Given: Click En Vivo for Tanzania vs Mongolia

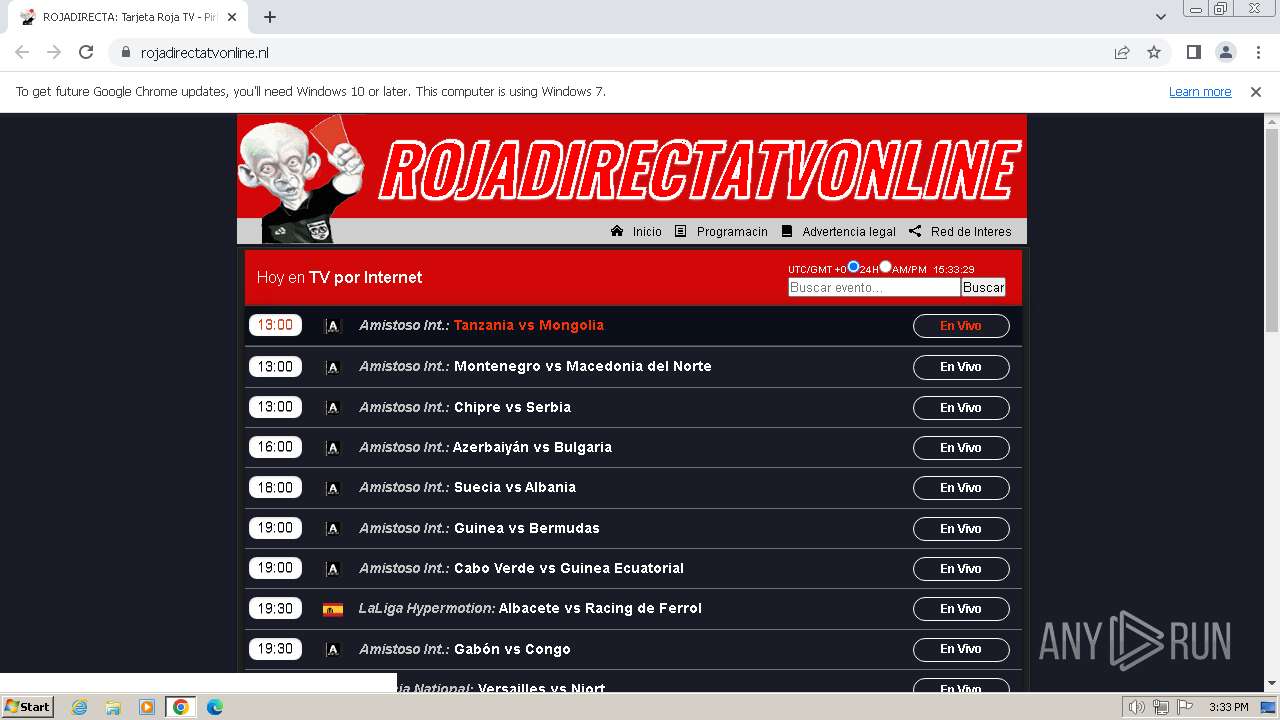Looking at the screenshot, I should pos(961,326).
